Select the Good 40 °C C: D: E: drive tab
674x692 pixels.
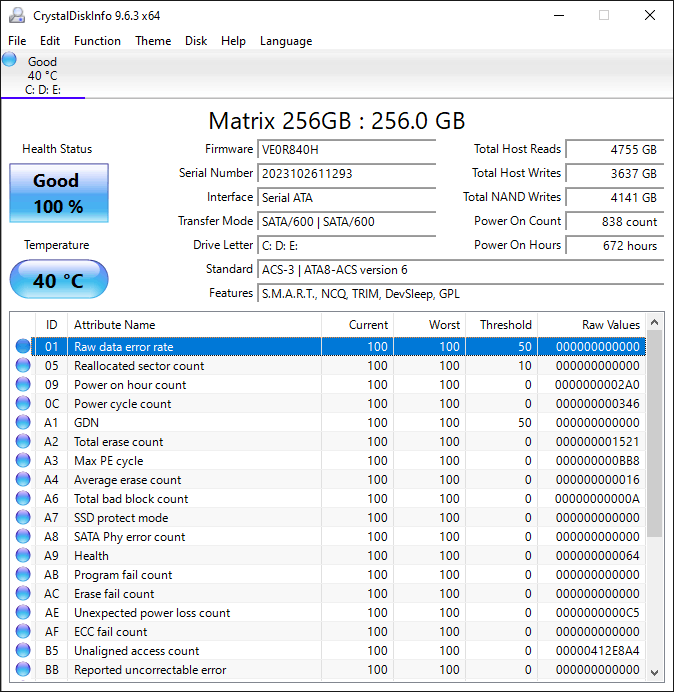click(42, 76)
